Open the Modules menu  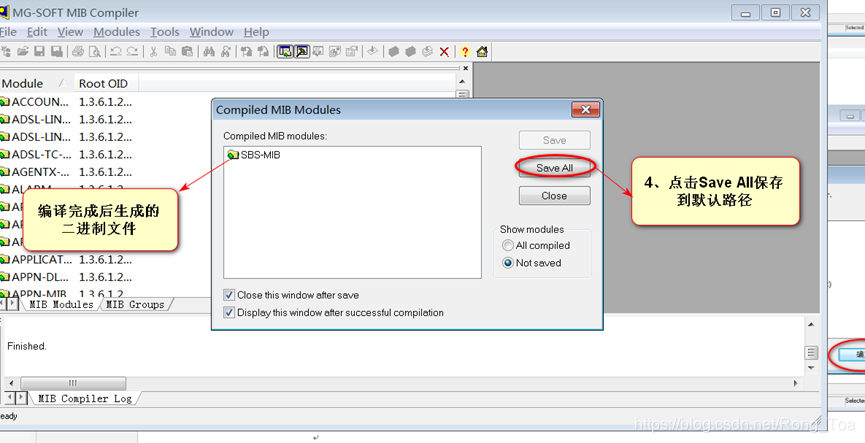click(116, 32)
